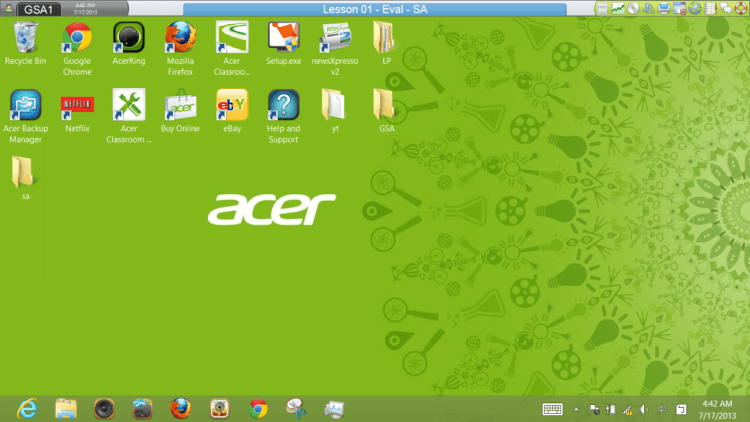Click the Lesson 01 - Eval - SA title bar
The image size is (750, 422).
(x=375, y=9)
